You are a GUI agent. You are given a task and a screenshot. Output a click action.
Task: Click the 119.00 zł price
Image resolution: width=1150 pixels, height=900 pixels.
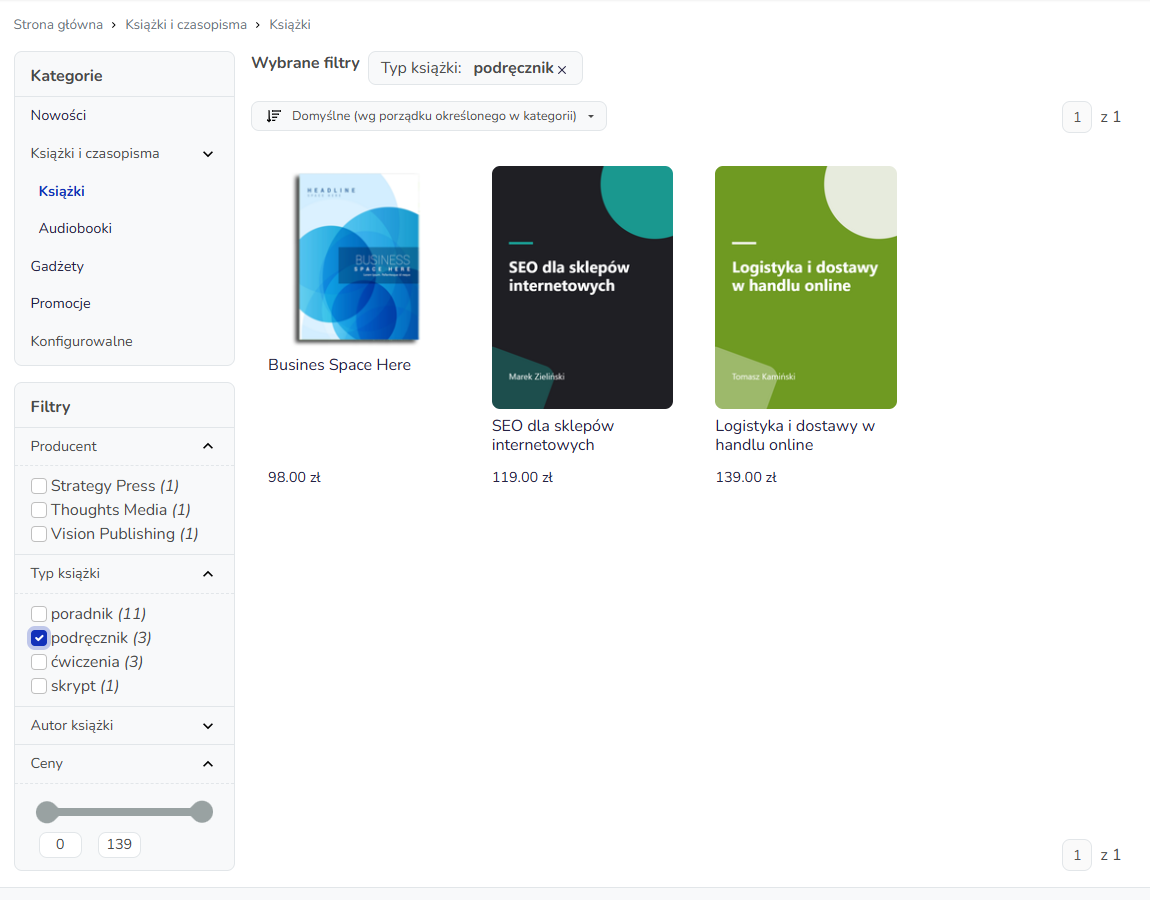point(522,478)
